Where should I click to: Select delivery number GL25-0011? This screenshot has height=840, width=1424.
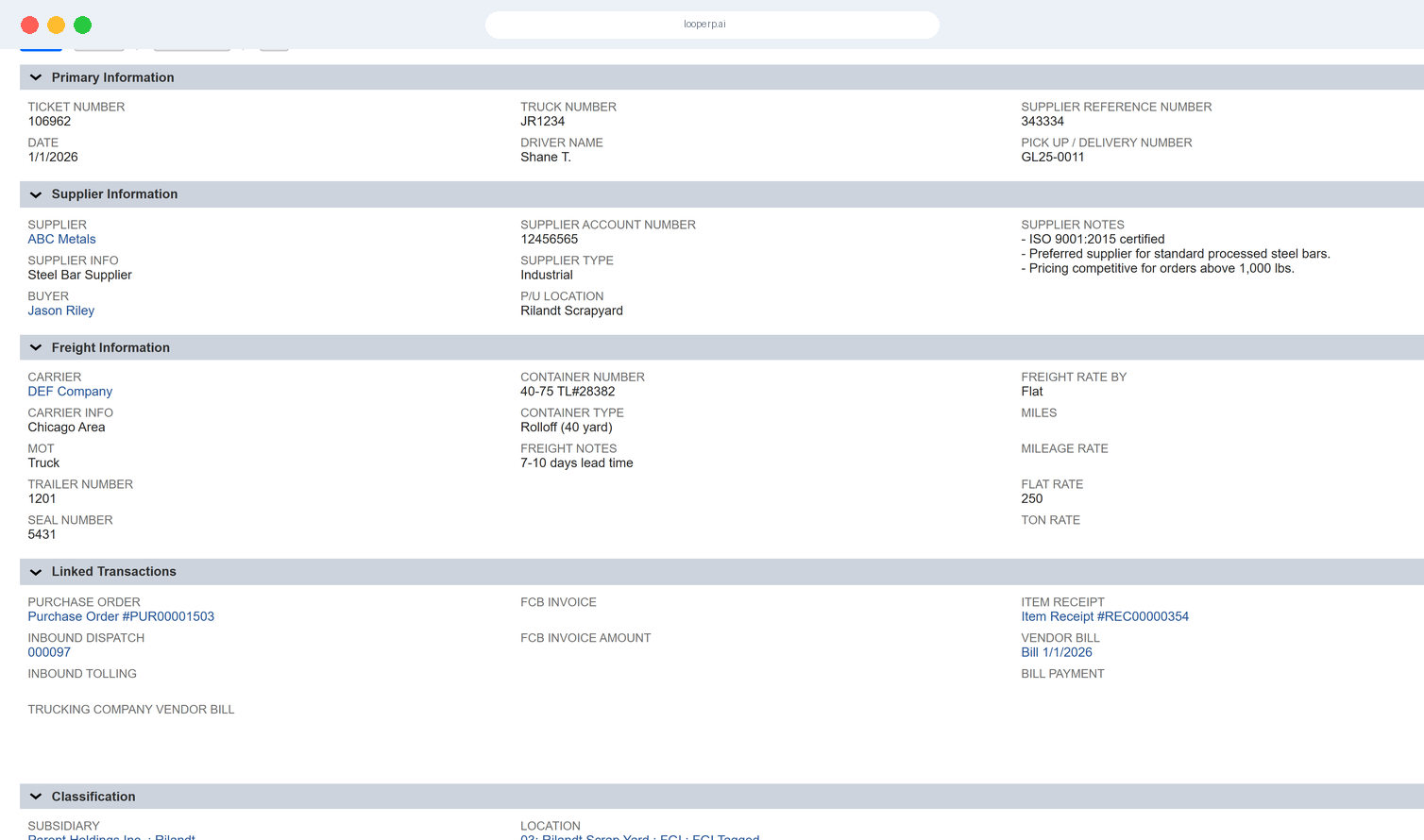pos(1053,158)
